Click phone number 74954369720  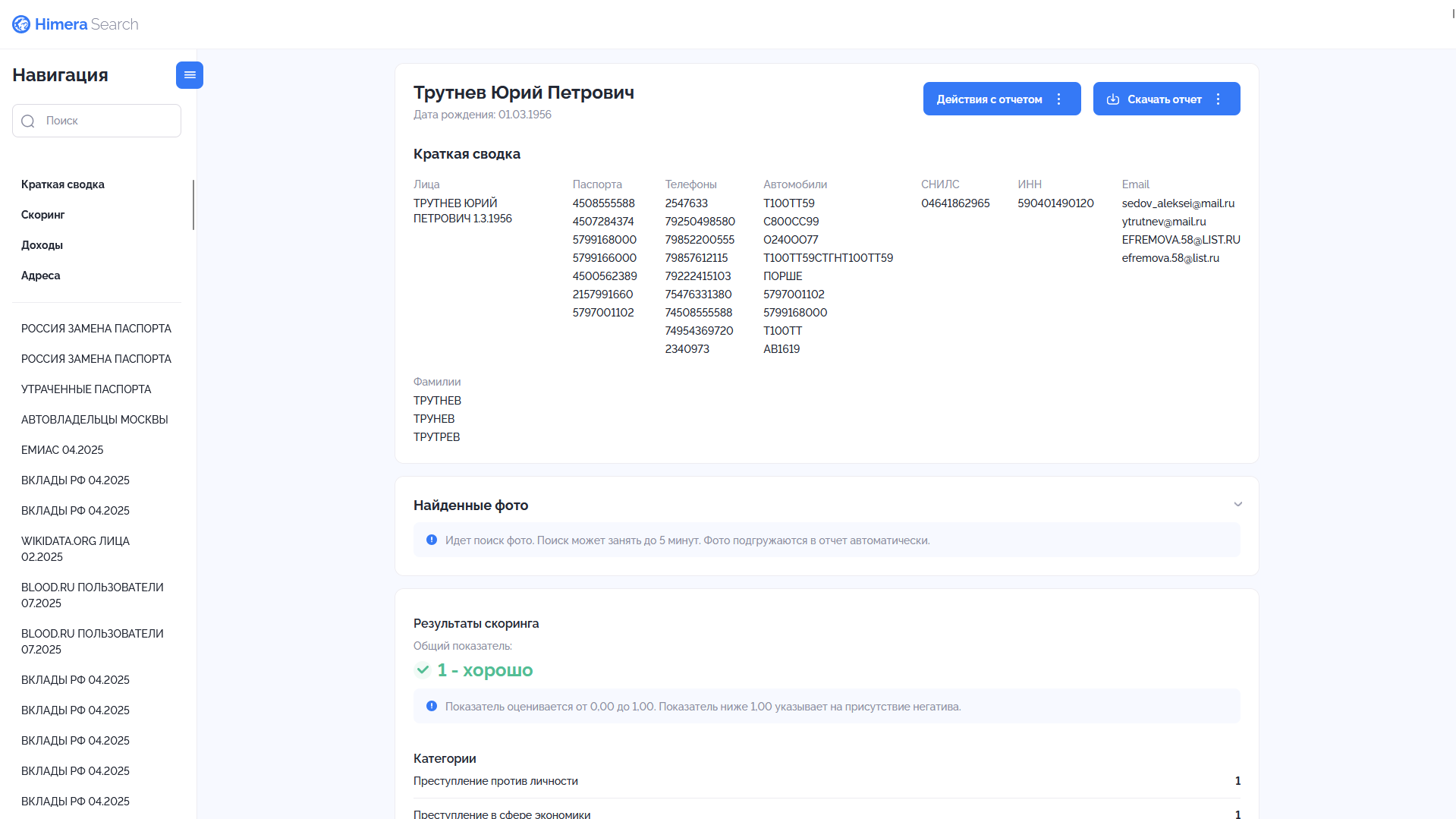coord(700,331)
